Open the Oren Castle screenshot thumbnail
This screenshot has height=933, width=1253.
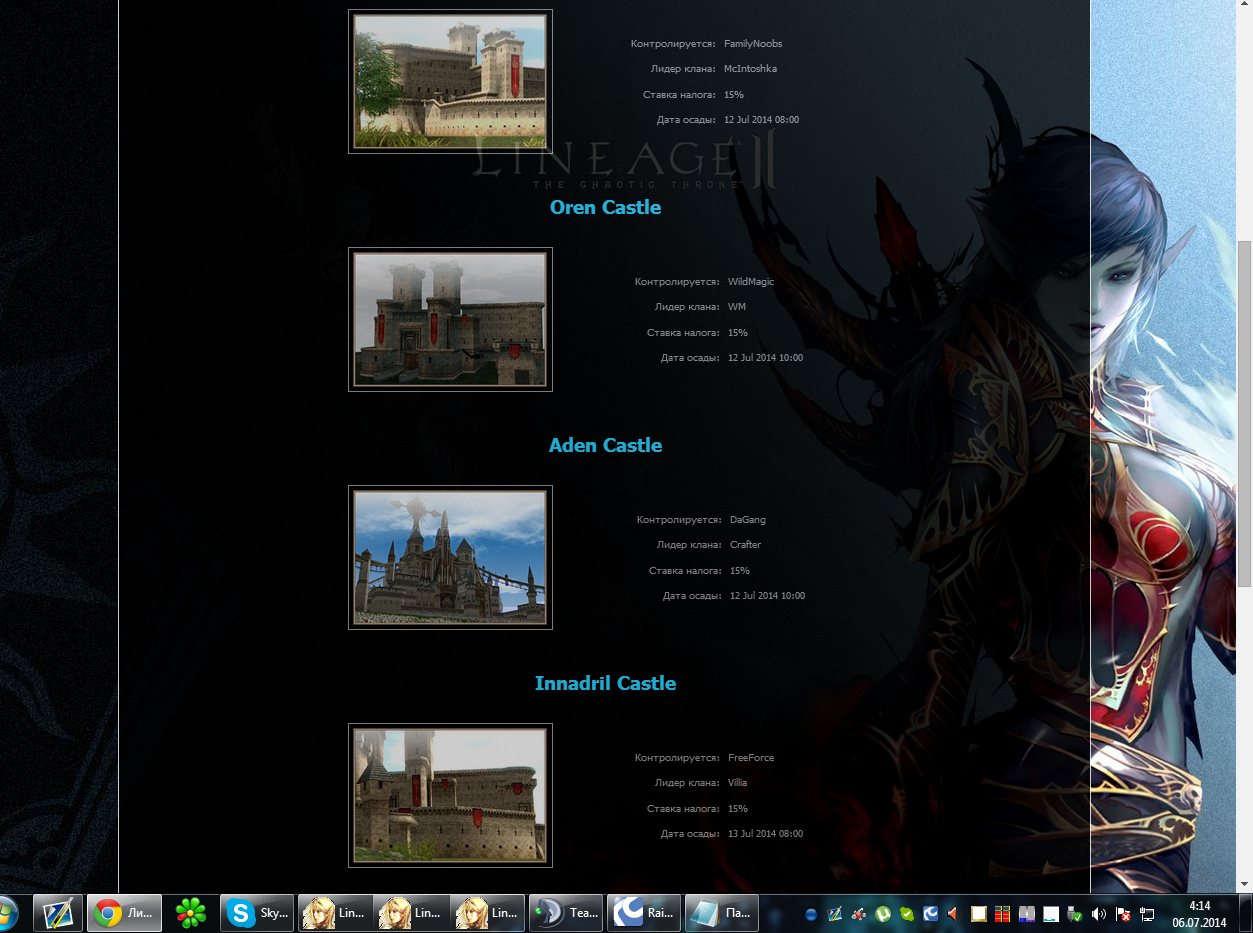(450, 319)
